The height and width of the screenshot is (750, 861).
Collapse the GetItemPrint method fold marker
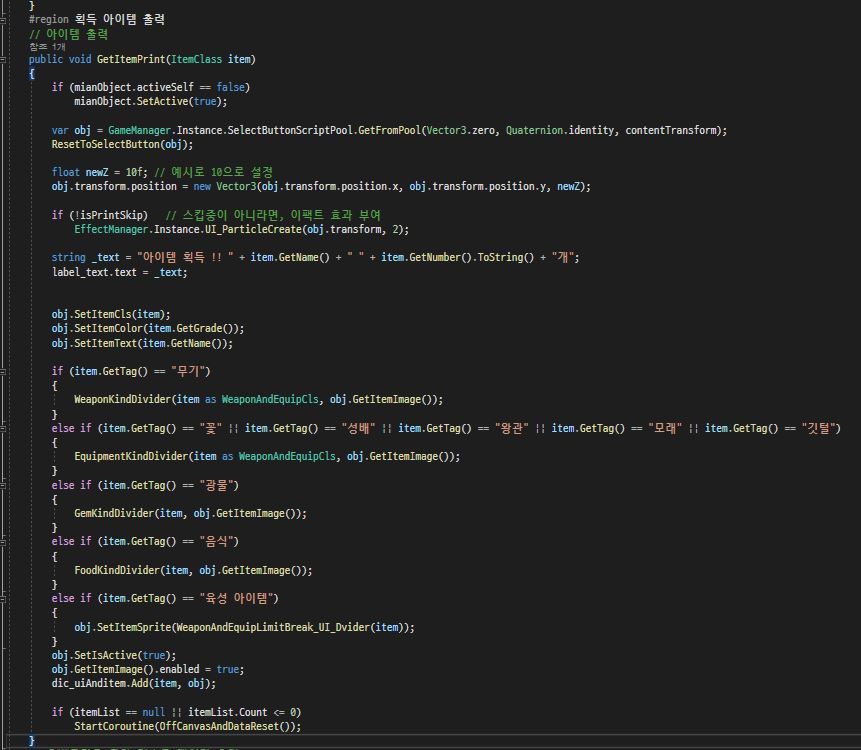[x=3, y=59]
